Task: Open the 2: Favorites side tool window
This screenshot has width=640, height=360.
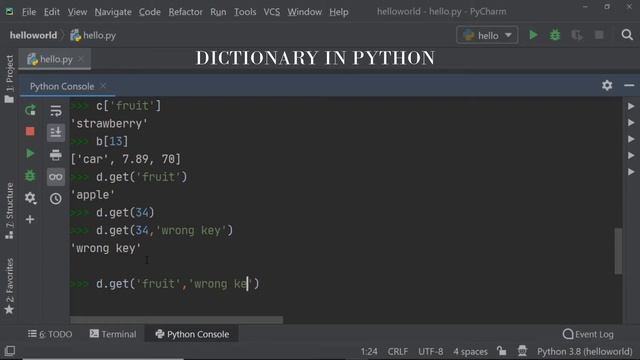Action: click(x=9, y=286)
